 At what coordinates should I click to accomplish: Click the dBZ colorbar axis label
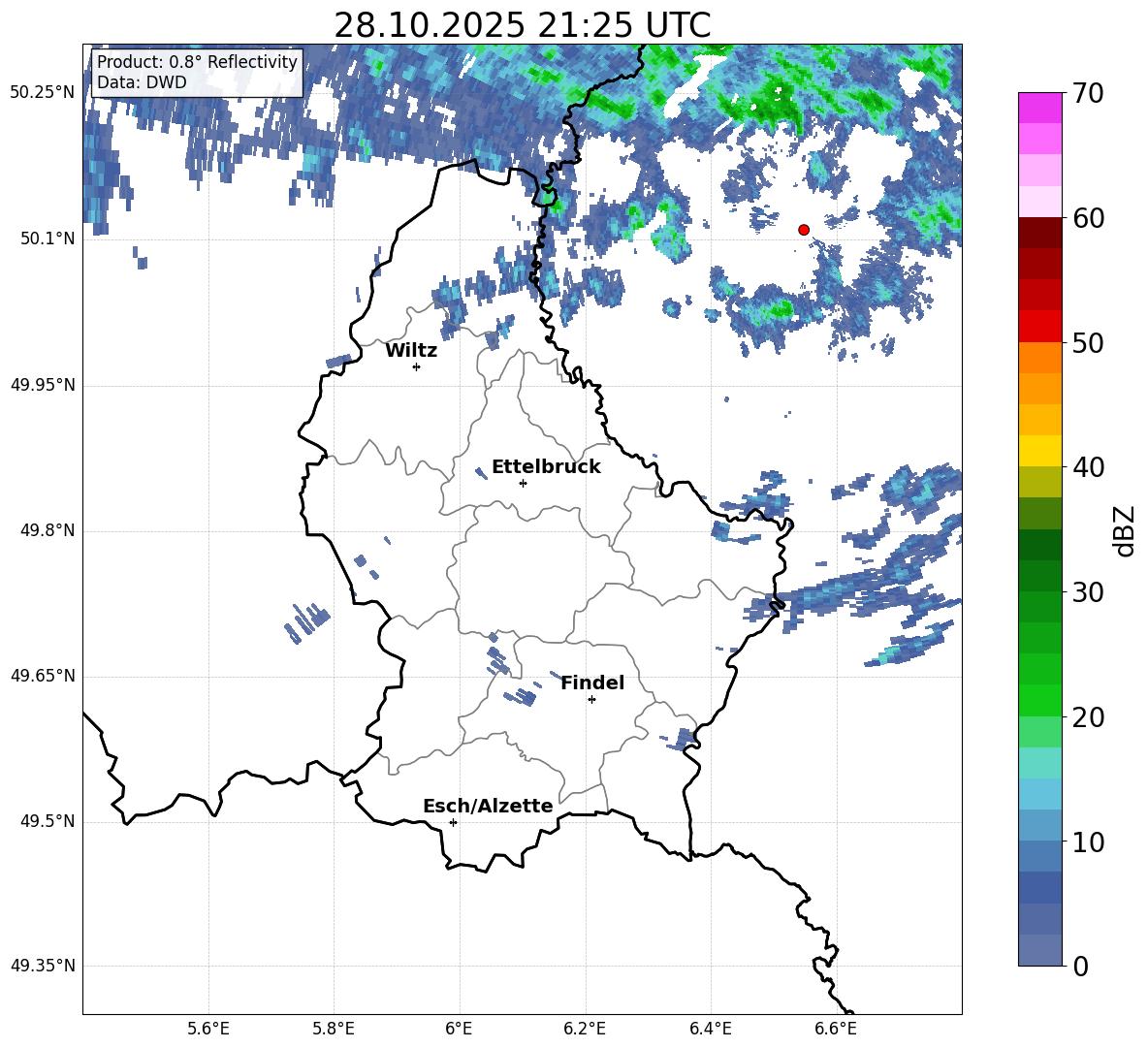click(1124, 530)
